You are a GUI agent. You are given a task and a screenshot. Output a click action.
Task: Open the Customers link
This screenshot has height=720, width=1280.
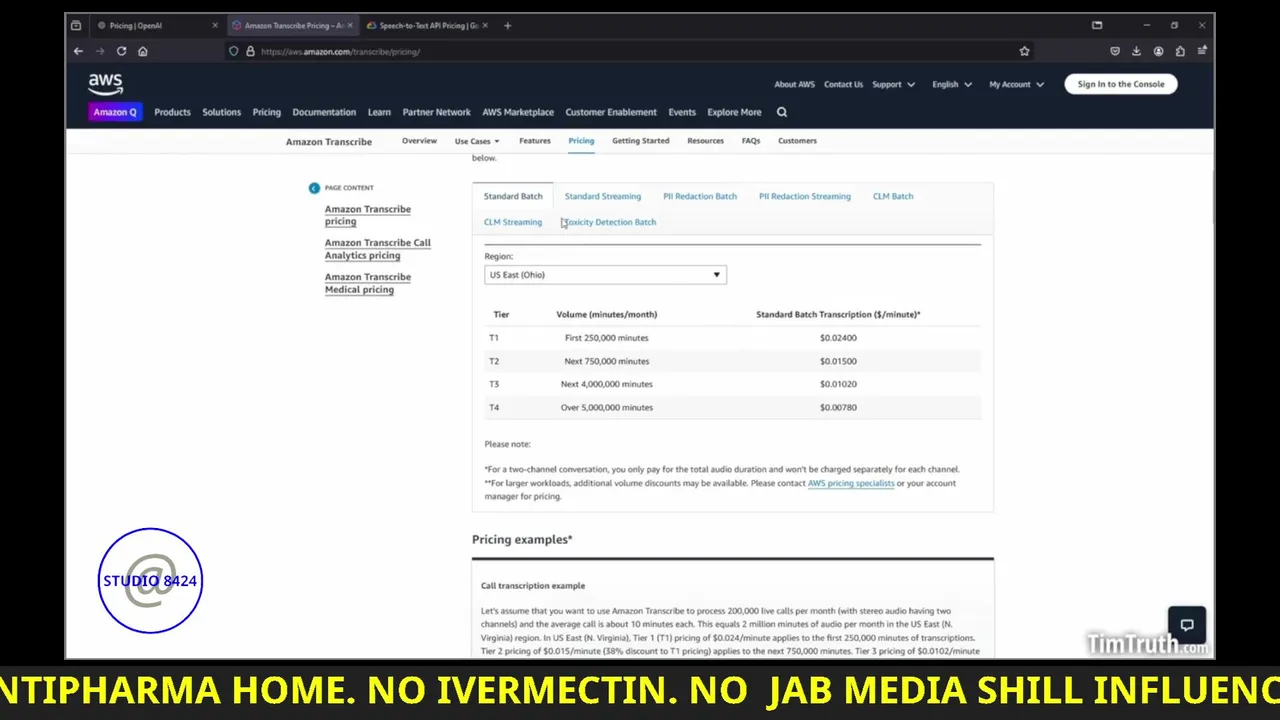click(x=797, y=141)
